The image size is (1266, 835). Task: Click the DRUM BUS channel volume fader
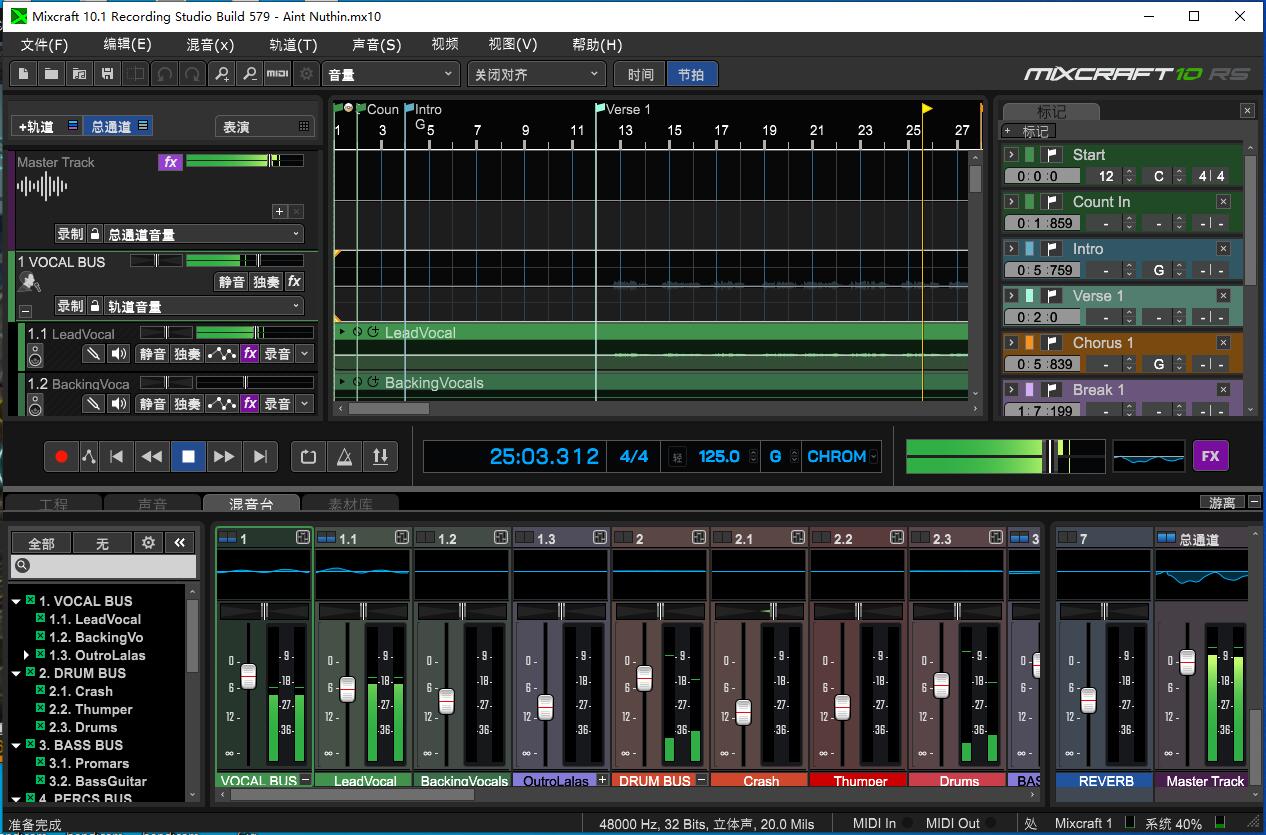[645, 679]
